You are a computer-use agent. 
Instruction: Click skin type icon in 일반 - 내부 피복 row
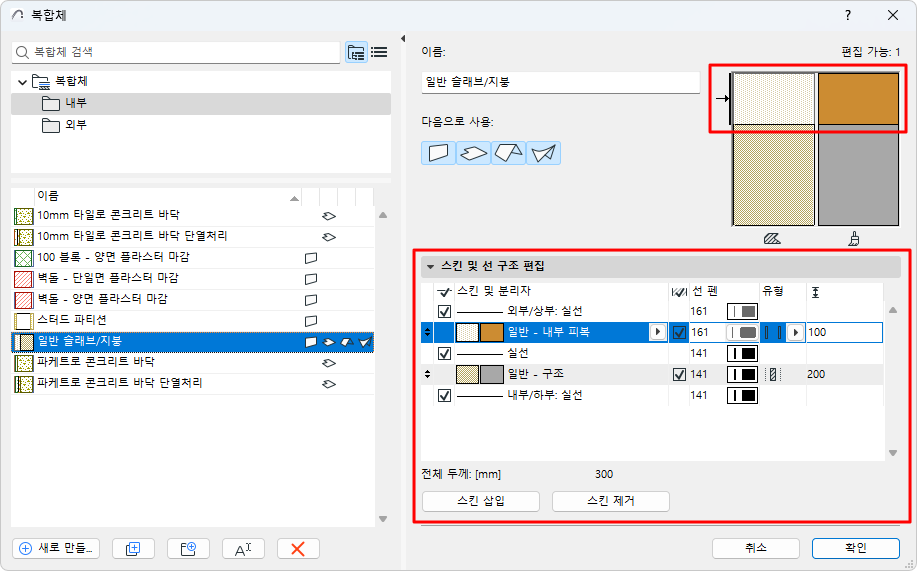click(773, 332)
